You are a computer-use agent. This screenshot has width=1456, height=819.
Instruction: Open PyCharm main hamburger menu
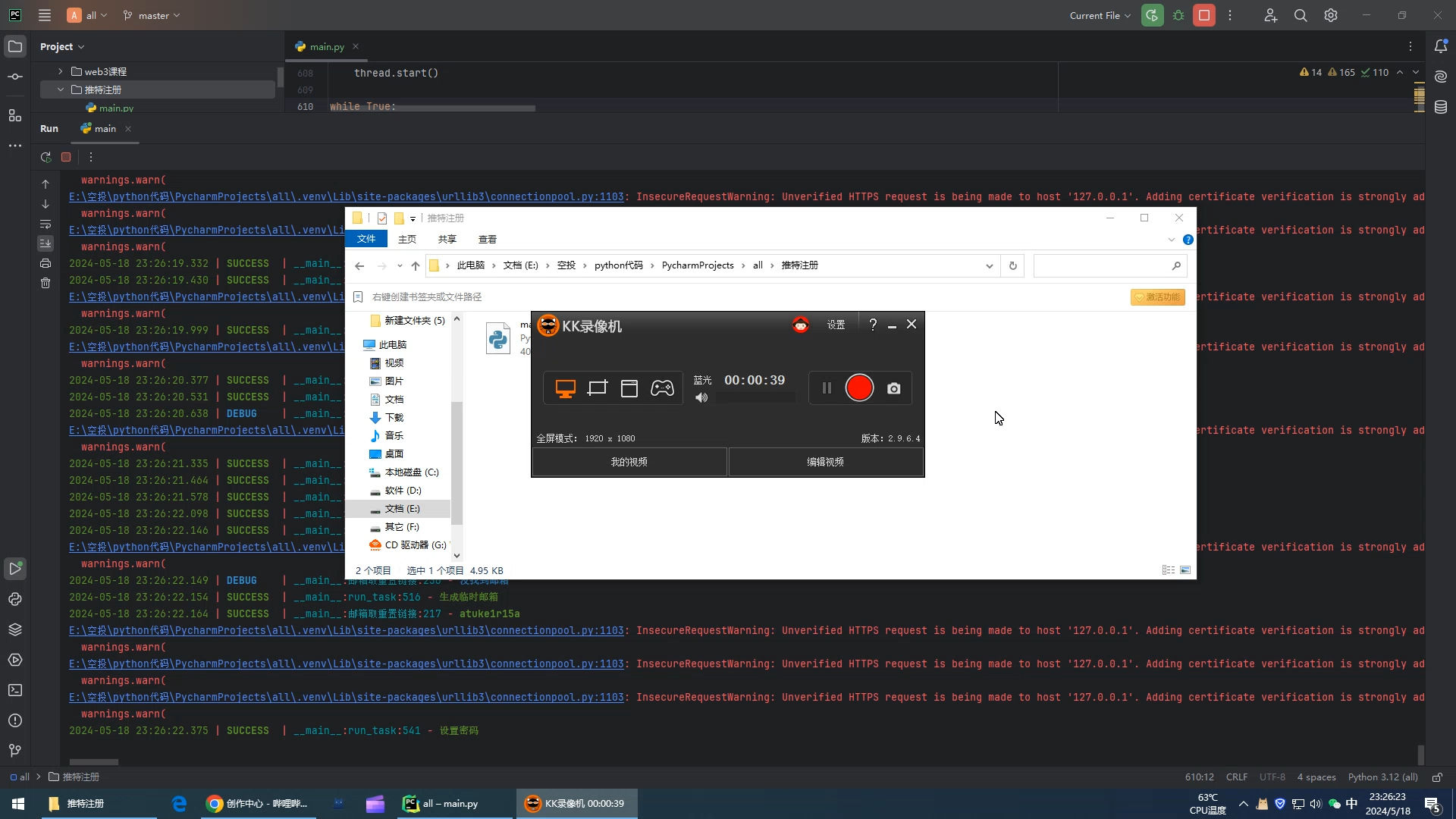pyautogui.click(x=45, y=15)
